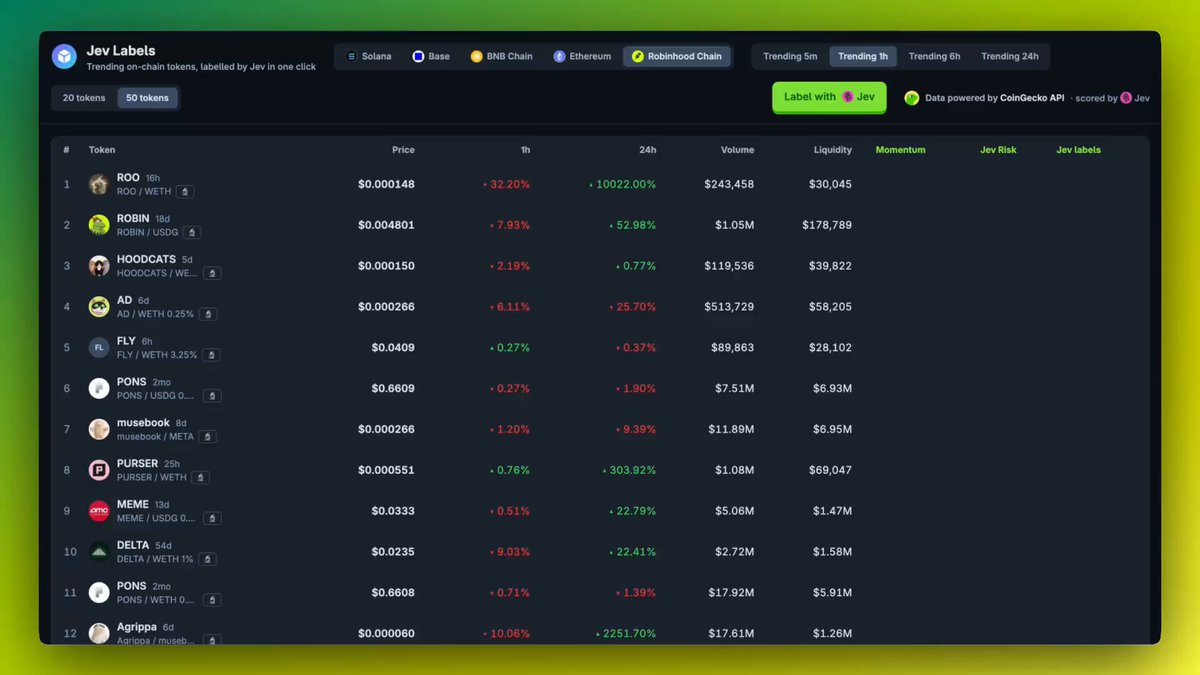Screen dimensions: 1200x675
Task: Open the CoinGecko API link
Action: (x=1032, y=98)
